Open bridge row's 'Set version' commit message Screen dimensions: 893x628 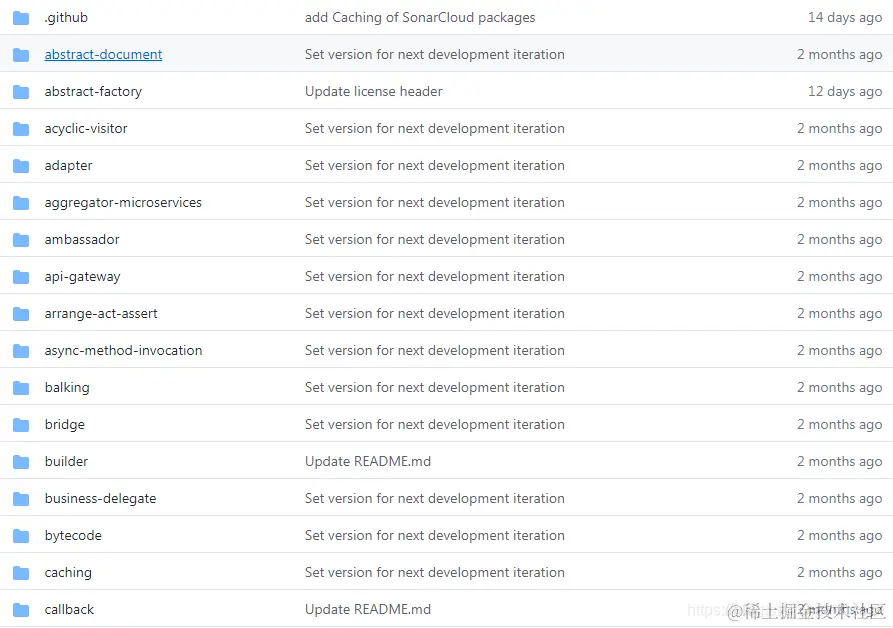tap(435, 425)
